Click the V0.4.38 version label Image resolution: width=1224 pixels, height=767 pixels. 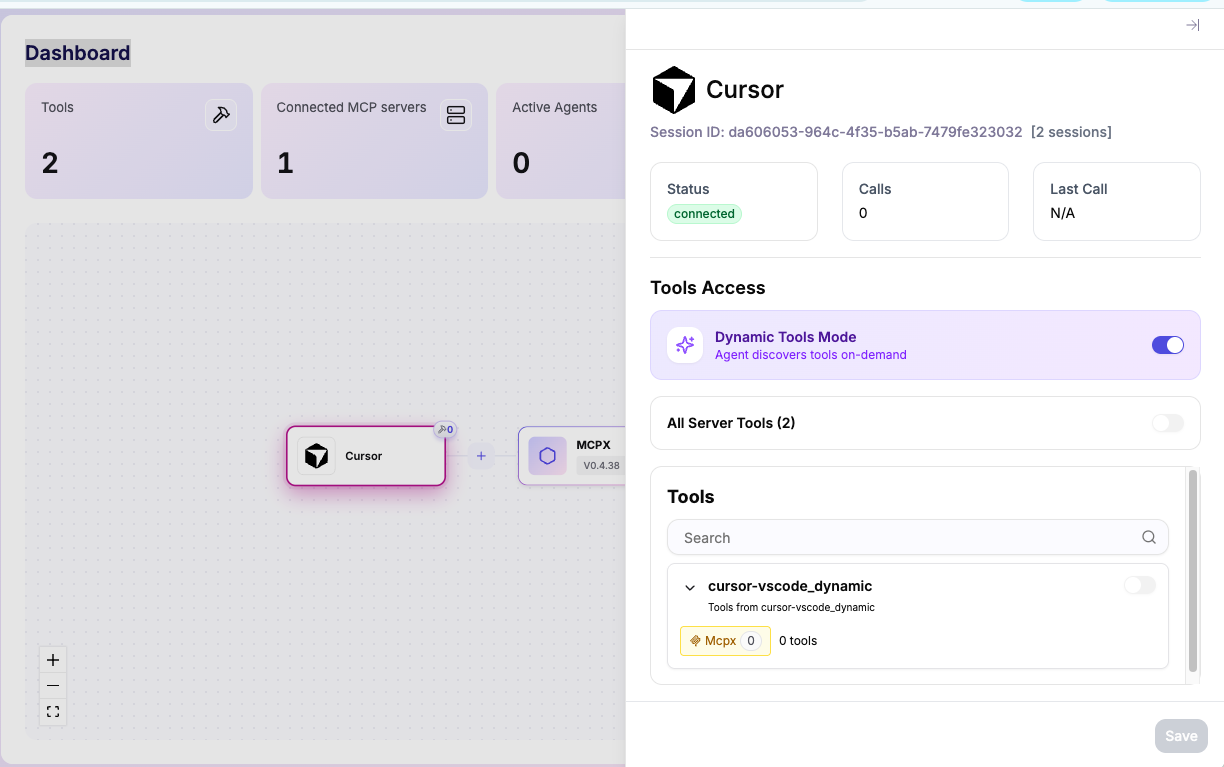601,466
